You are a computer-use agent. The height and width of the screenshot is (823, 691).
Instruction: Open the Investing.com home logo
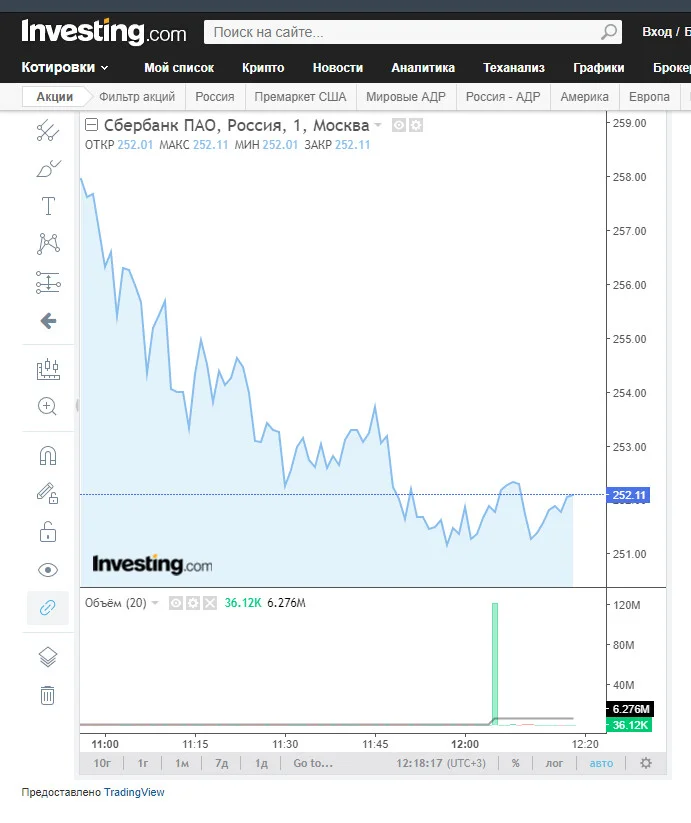(x=104, y=31)
